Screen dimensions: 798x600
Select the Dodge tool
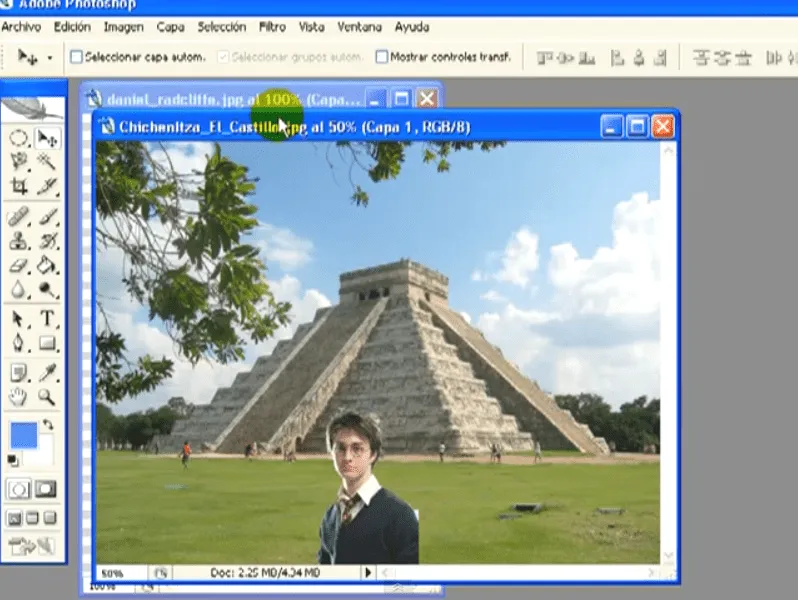(47, 290)
